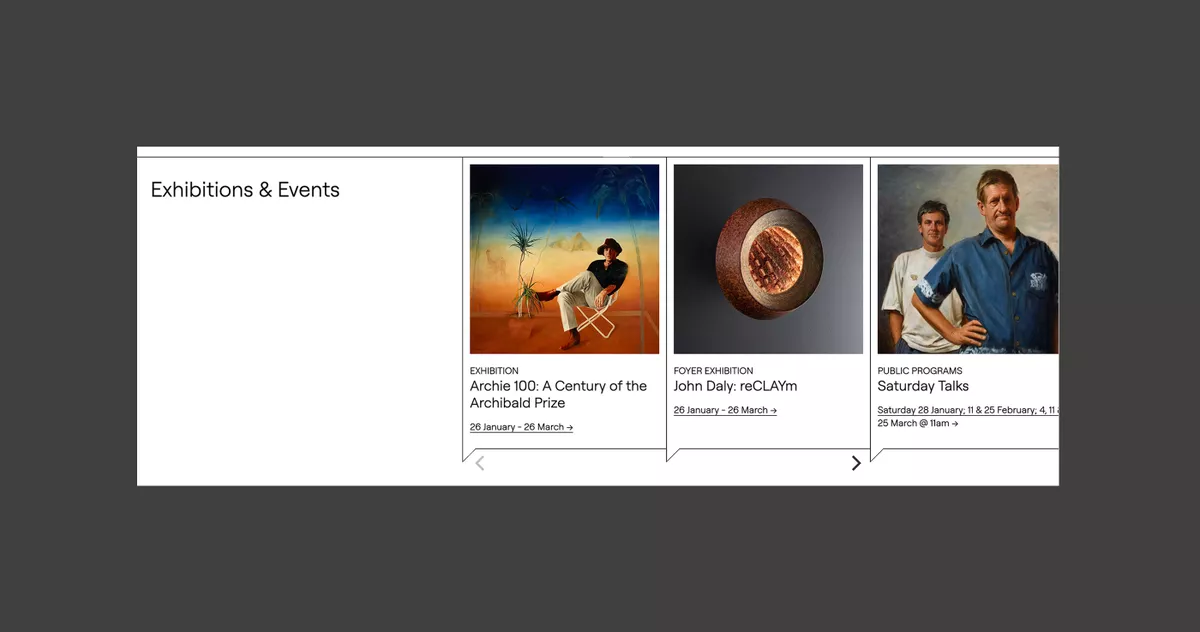Viewport: 1200px width, 632px height.
Task: Click the Exhibitions & Events heading
Action: point(245,189)
